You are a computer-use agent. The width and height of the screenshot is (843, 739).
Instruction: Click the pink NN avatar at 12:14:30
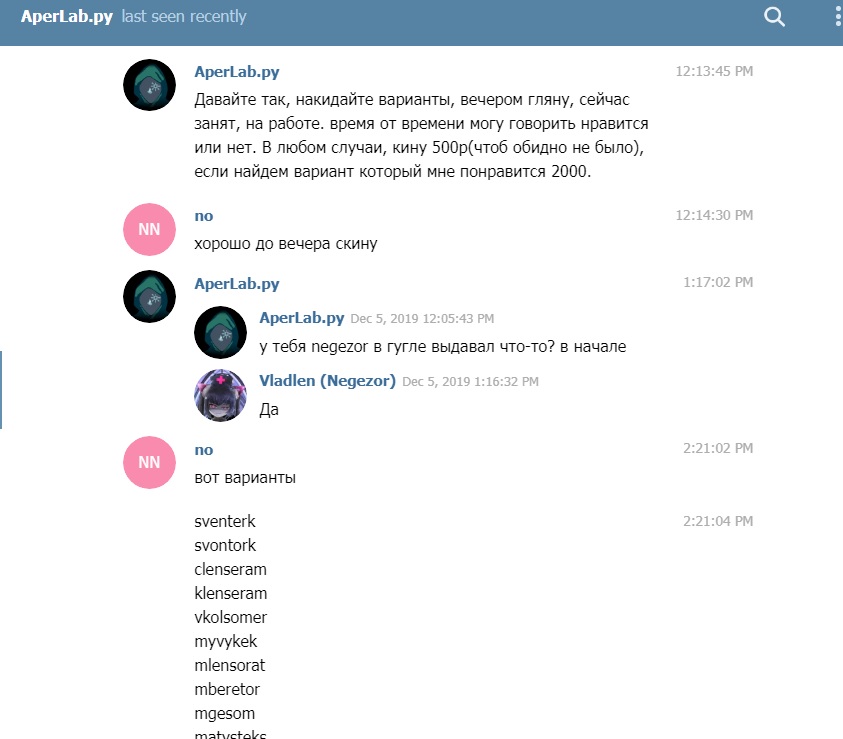click(149, 229)
